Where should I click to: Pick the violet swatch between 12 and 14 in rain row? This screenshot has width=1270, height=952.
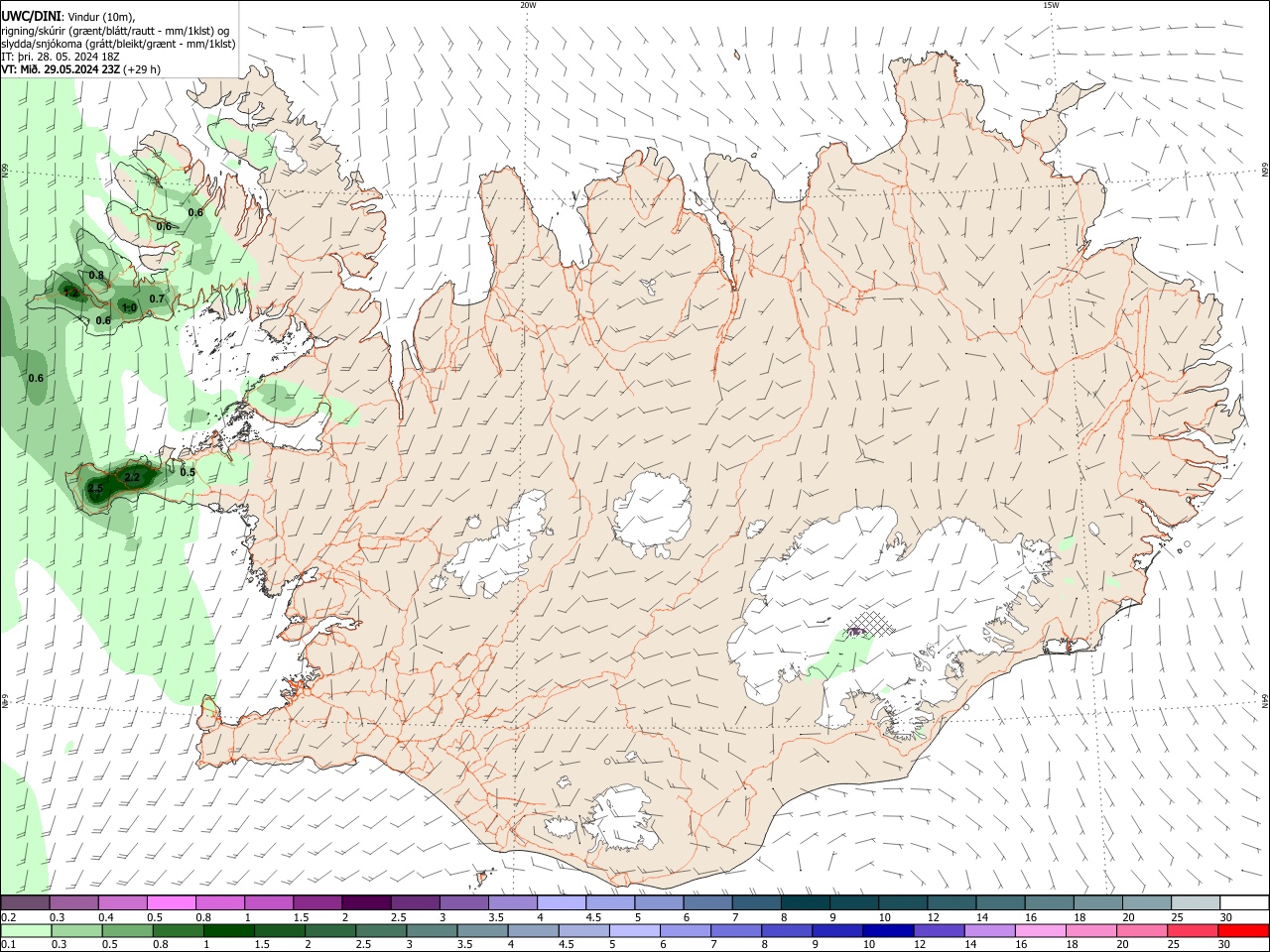(x=939, y=931)
